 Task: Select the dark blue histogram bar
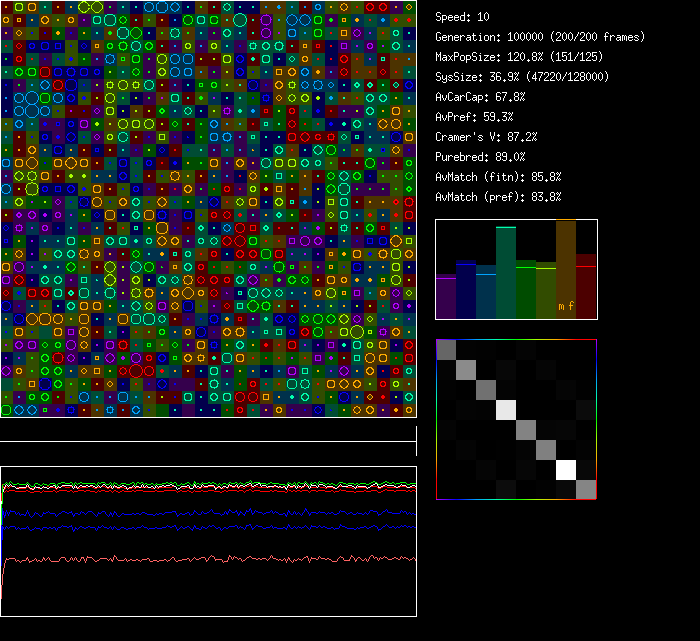(x=466, y=290)
